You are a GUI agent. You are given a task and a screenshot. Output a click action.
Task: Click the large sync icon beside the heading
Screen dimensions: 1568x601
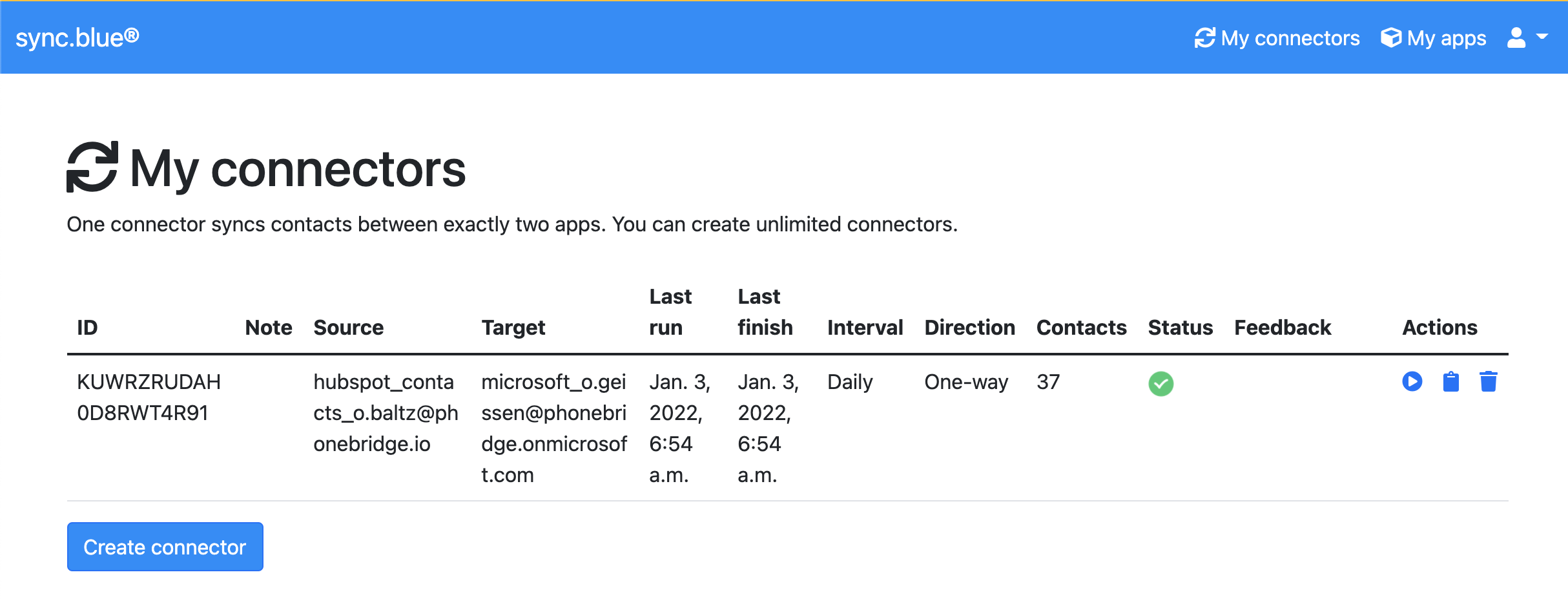tap(92, 167)
